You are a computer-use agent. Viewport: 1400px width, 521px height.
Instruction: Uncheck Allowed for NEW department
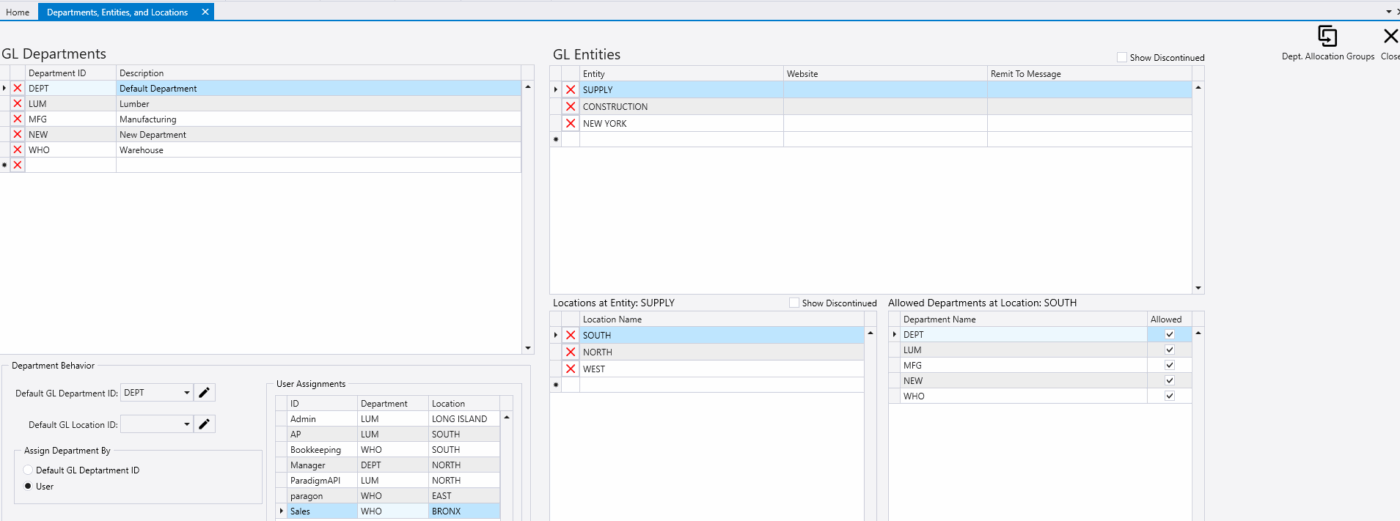pos(1169,381)
